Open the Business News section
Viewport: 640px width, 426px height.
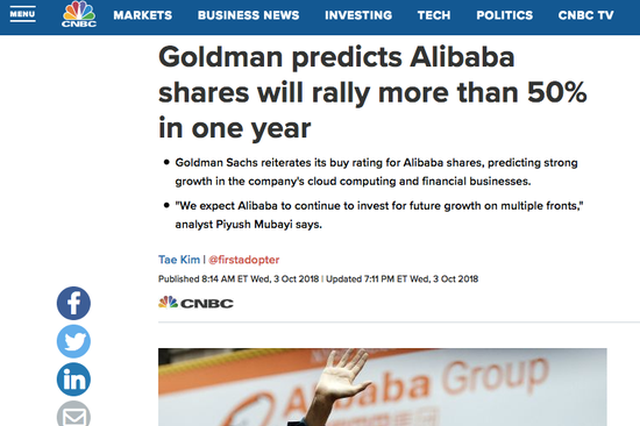[248, 16]
